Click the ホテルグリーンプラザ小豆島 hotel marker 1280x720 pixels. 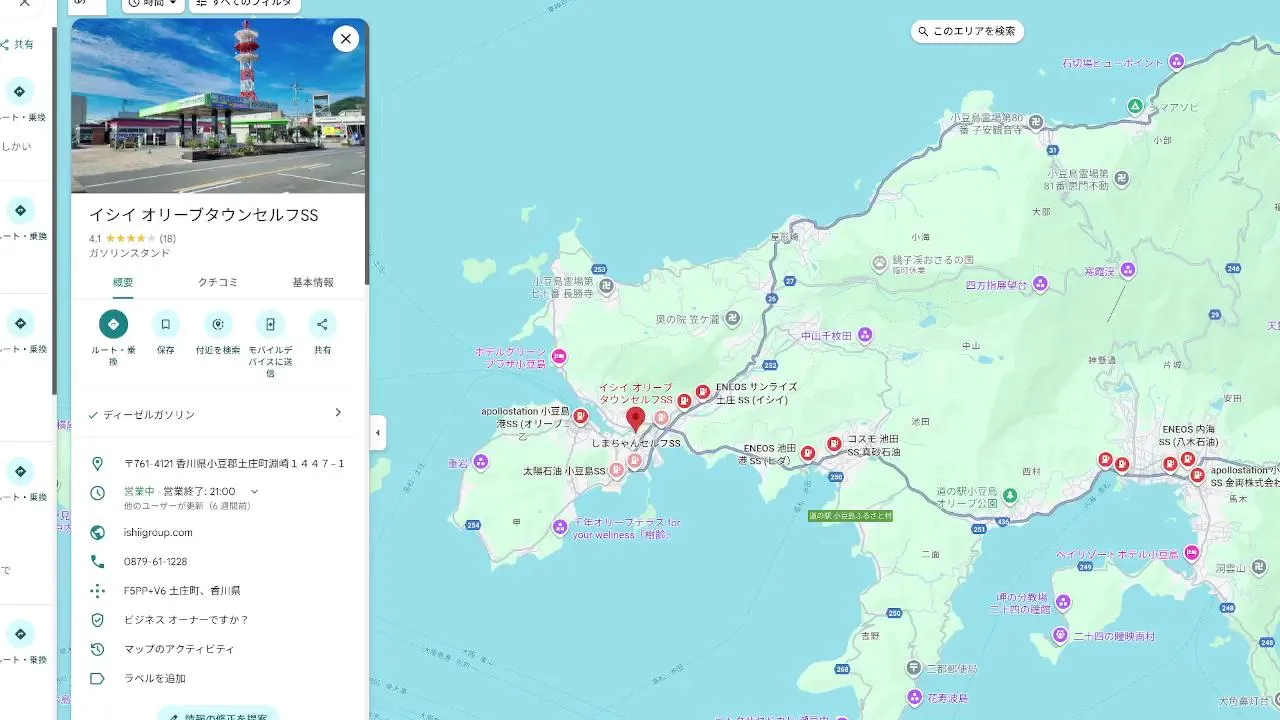[x=559, y=356]
